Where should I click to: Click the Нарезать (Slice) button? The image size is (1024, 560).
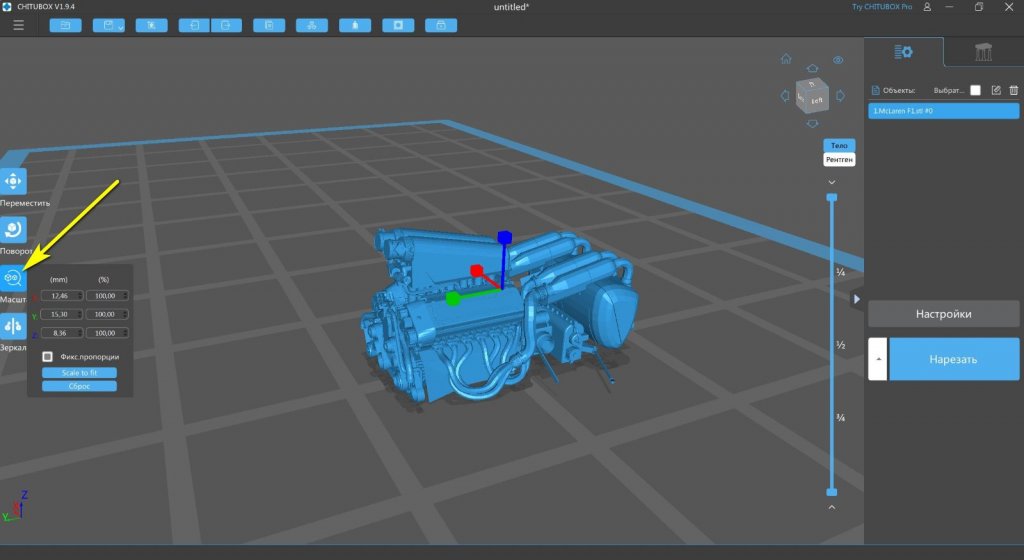(x=954, y=359)
